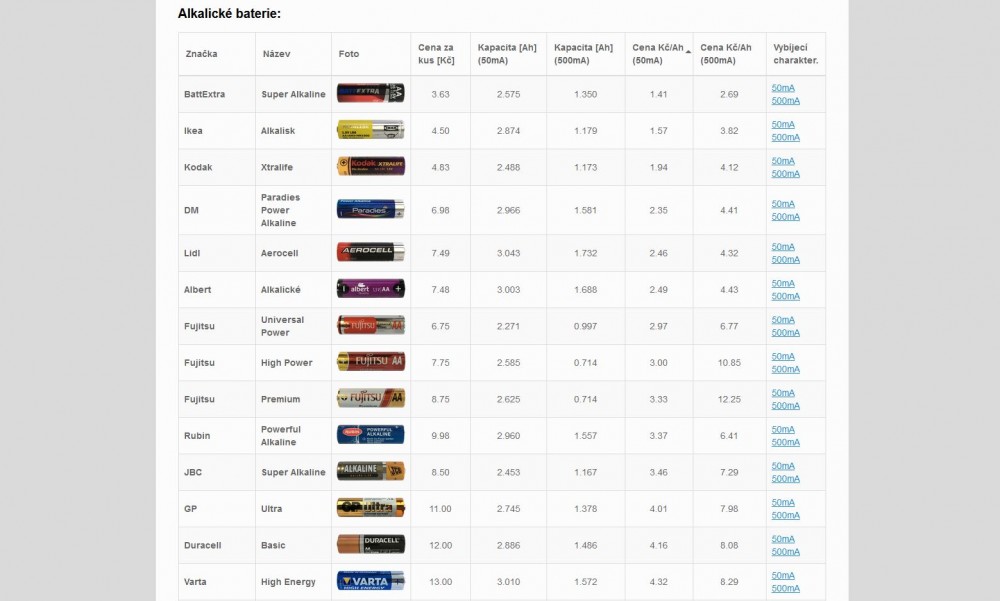
Task: Sort by Kapacita [Ah] (500mA) header
Action: point(584,54)
